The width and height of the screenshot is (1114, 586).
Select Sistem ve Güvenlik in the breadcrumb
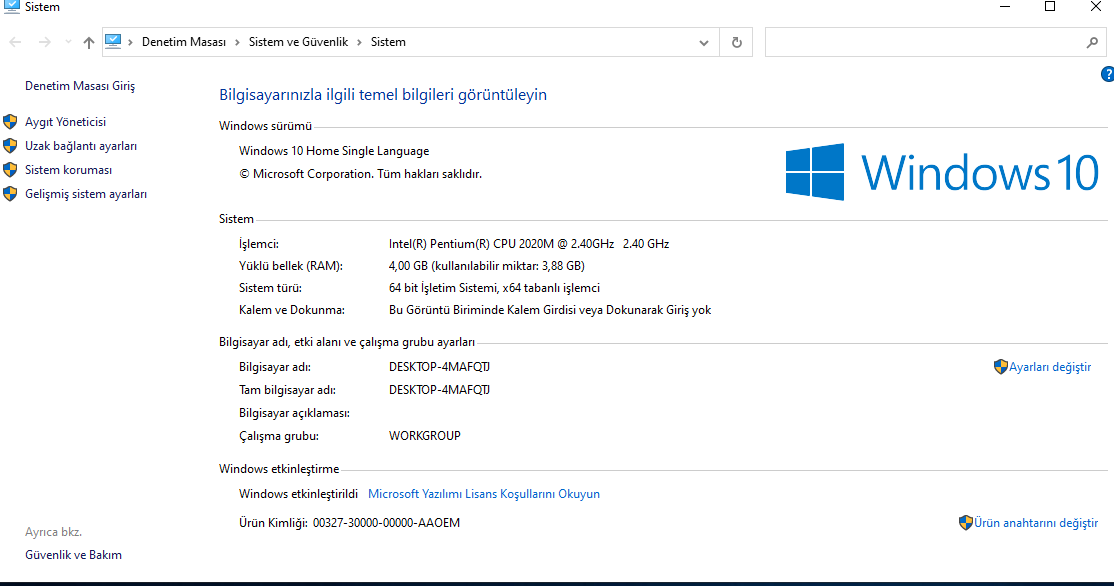point(298,42)
